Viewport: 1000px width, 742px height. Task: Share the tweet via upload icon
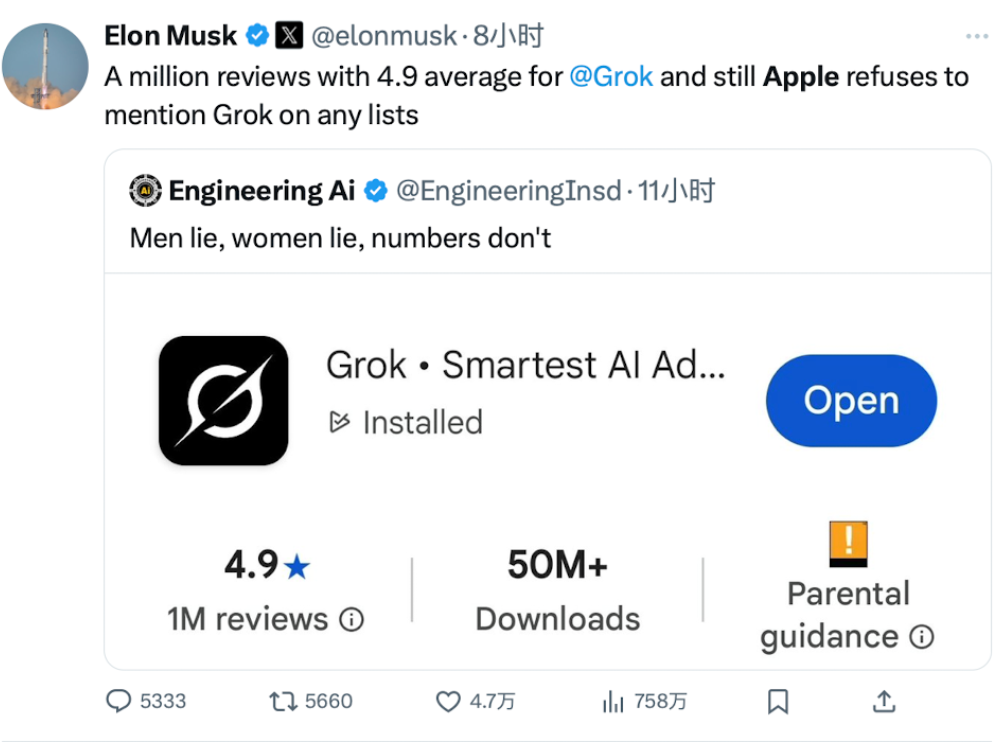pos(884,701)
